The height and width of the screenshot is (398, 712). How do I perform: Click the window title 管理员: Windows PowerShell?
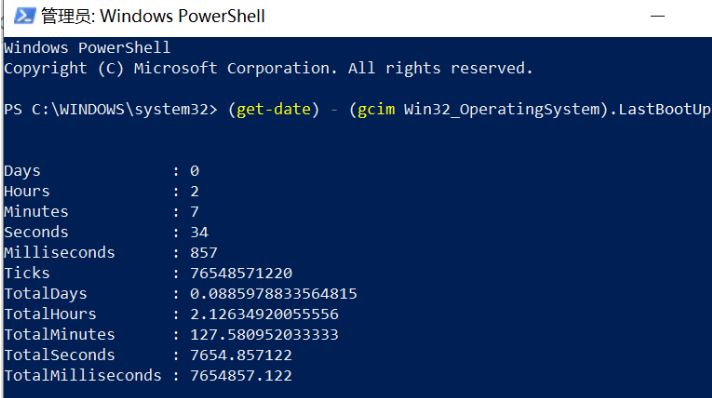click(153, 16)
